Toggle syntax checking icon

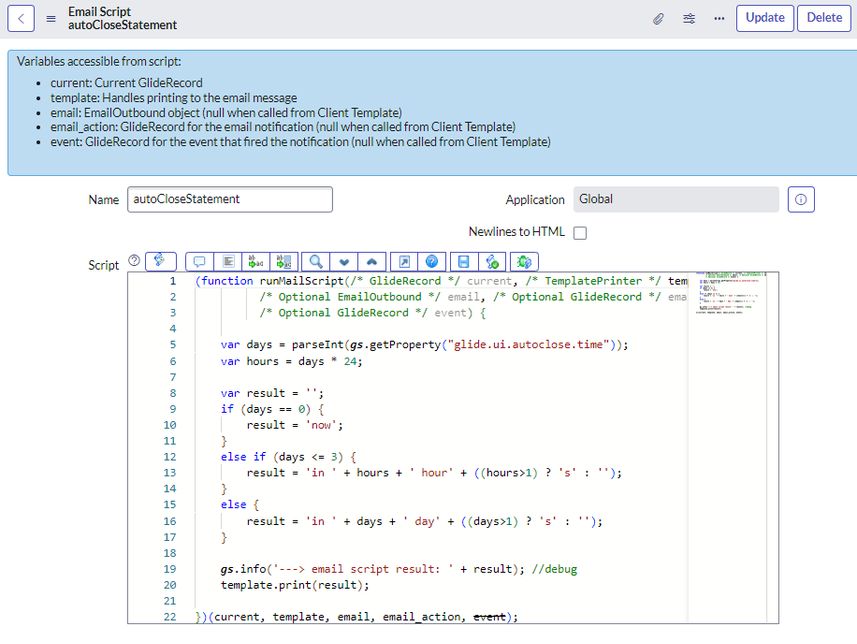point(492,262)
